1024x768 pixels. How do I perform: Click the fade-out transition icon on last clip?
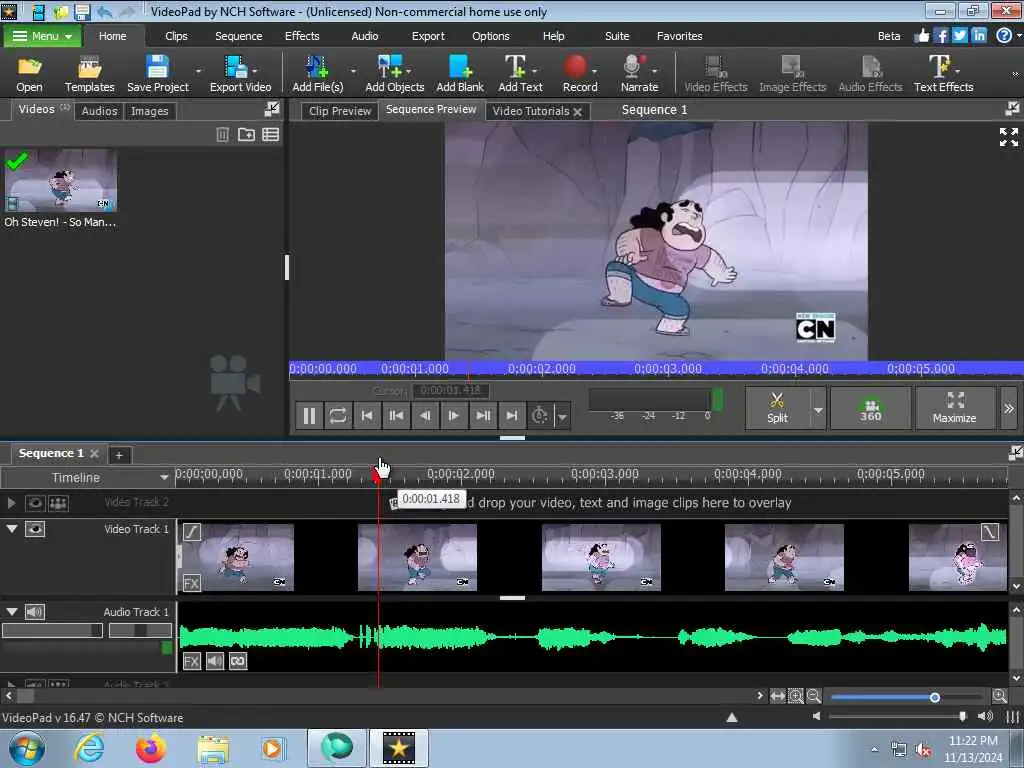(x=990, y=532)
